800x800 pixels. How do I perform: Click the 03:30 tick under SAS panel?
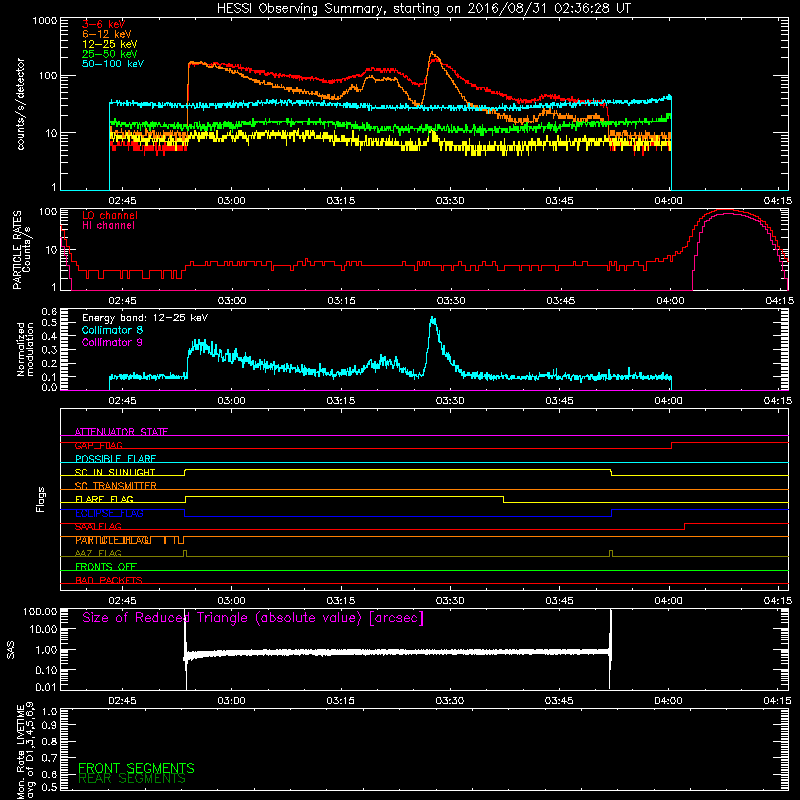450,701
